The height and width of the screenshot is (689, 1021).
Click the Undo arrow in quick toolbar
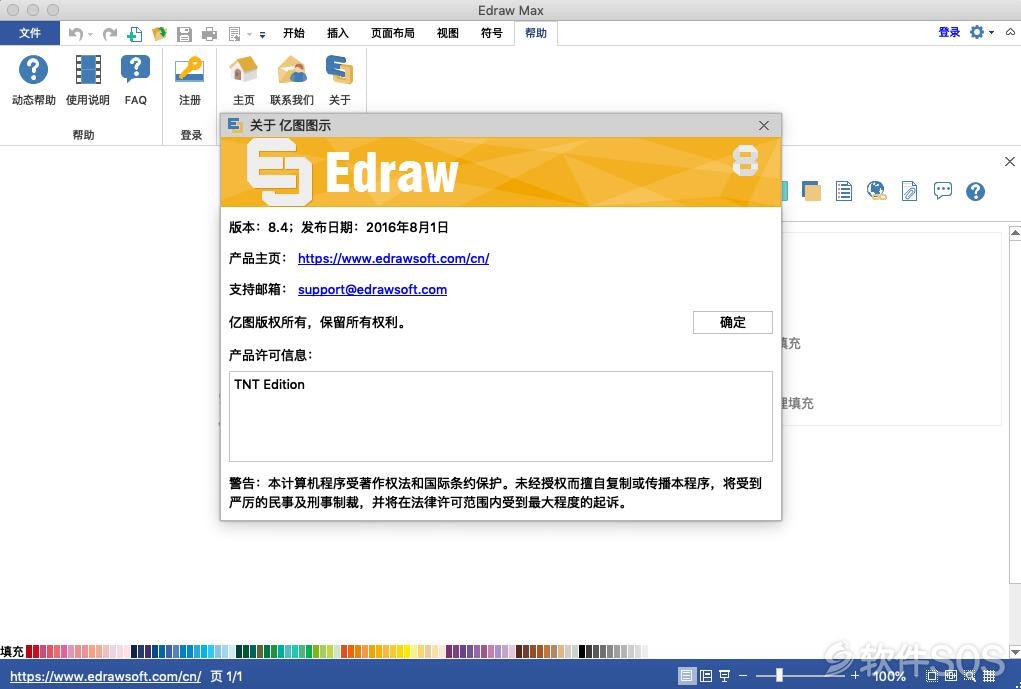[x=76, y=33]
